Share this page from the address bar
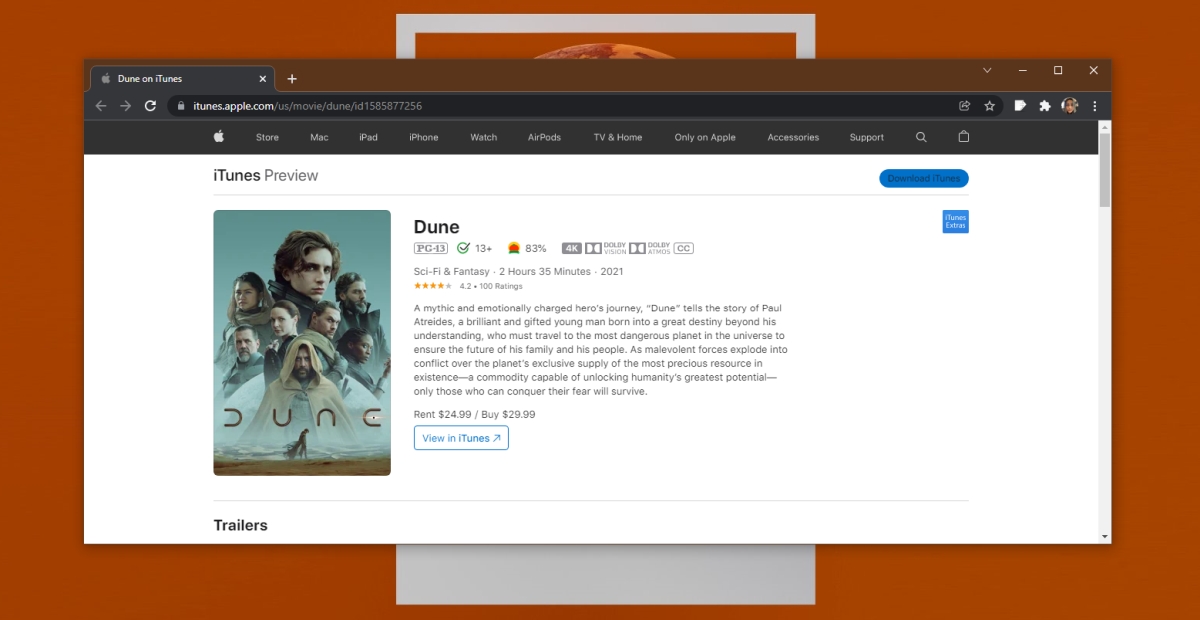1200x620 pixels. point(964,105)
